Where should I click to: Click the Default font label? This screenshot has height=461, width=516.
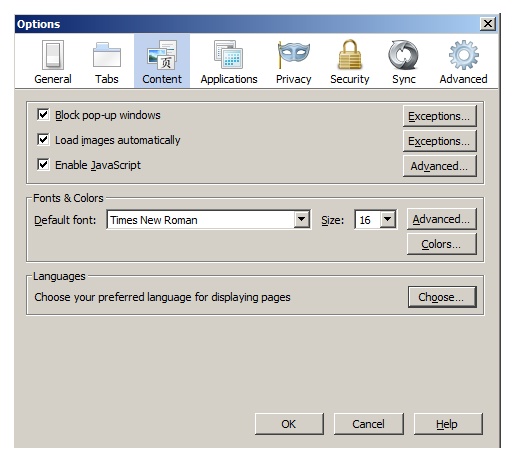(65, 220)
